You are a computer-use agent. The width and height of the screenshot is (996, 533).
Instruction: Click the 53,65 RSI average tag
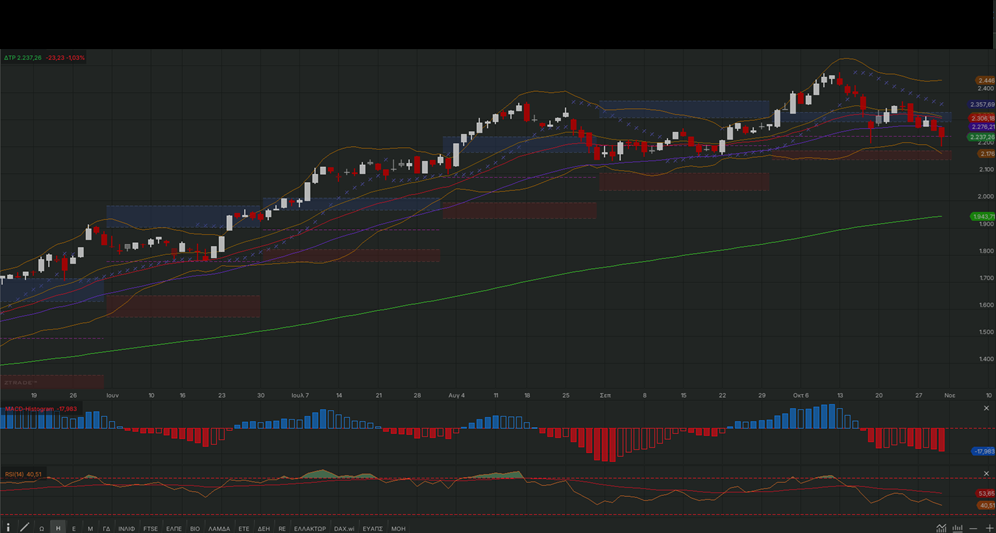click(986, 493)
